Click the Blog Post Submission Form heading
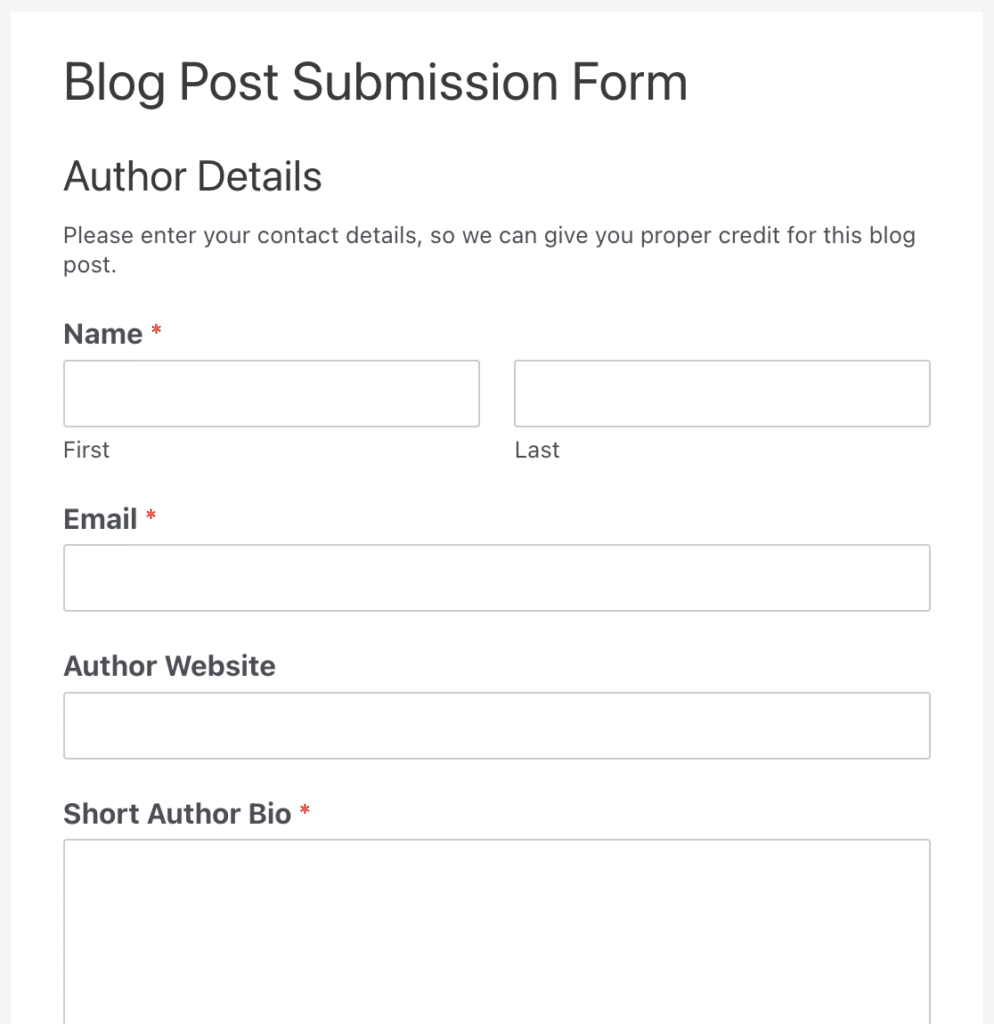This screenshot has width=994, height=1024. pyautogui.click(x=375, y=82)
